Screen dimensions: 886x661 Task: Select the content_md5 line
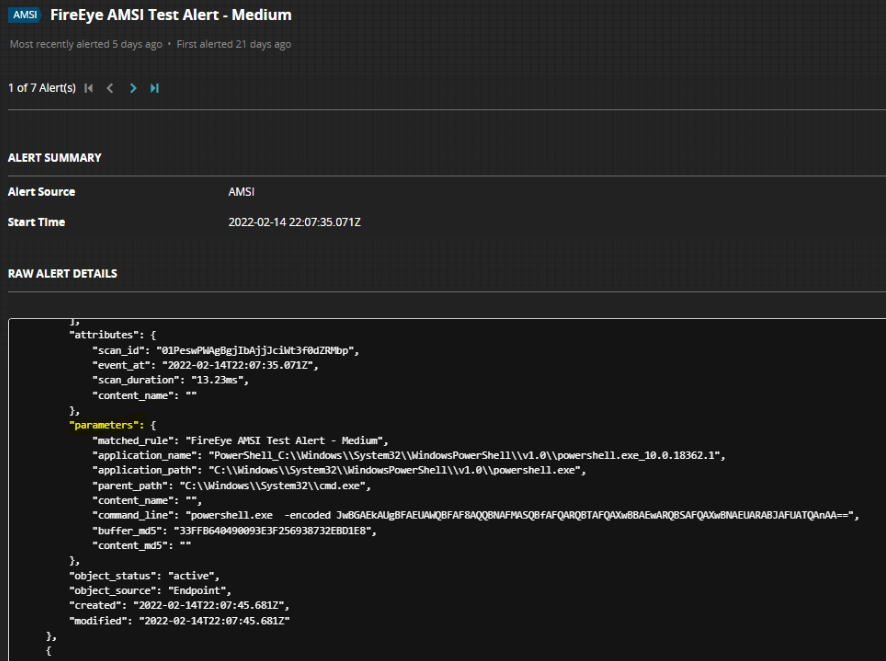pyautogui.click(x=142, y=546)
